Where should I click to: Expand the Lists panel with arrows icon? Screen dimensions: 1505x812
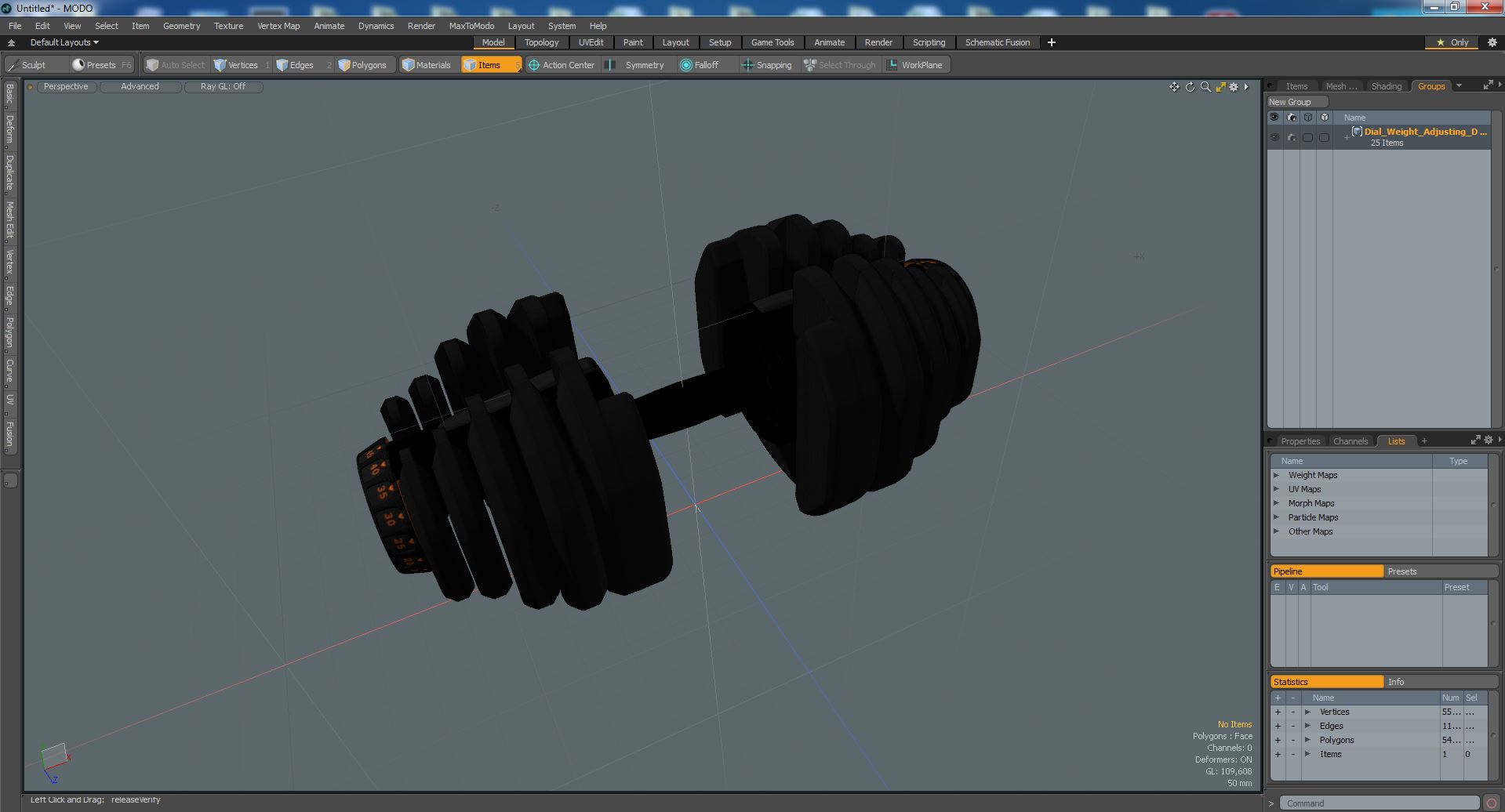click(x=1475, y=440)
